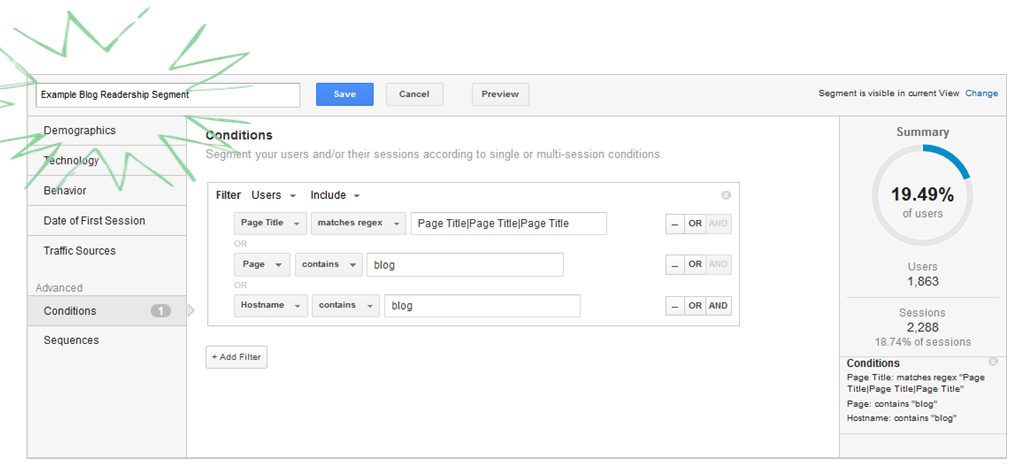Screen dimensions: 1016x466
Task: Click the Conditions heading in main panel
Action: (239, 135)
